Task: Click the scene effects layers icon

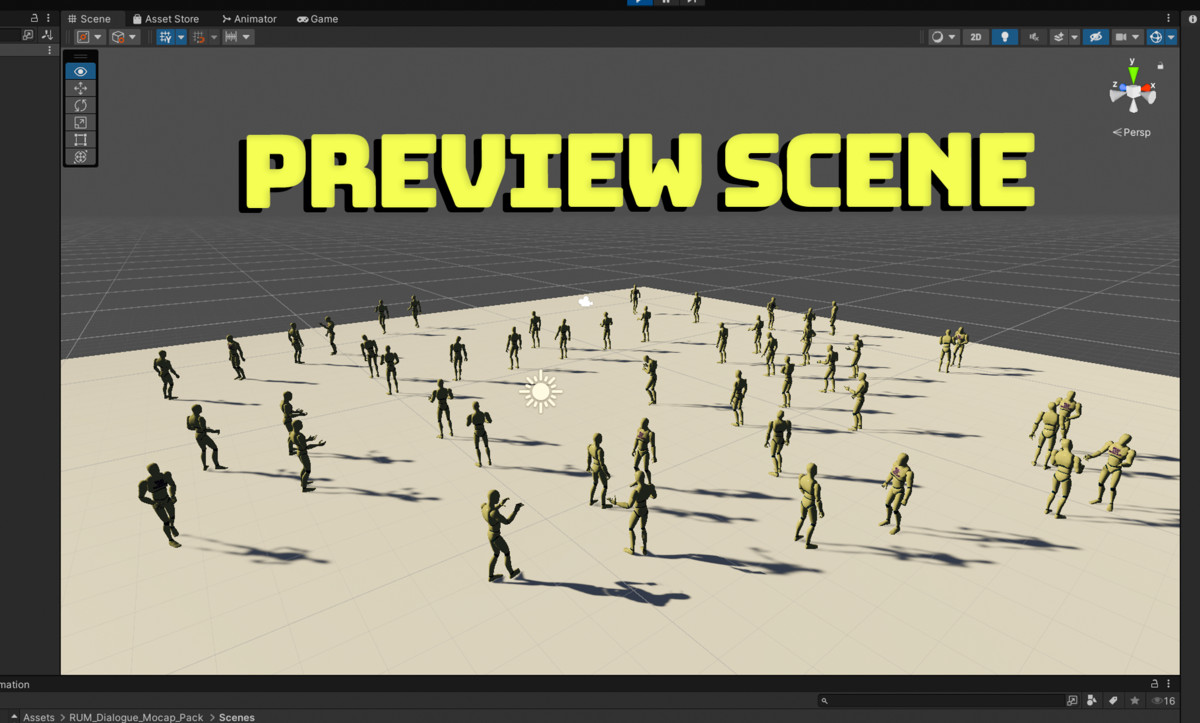Action: click(1059, 37)
